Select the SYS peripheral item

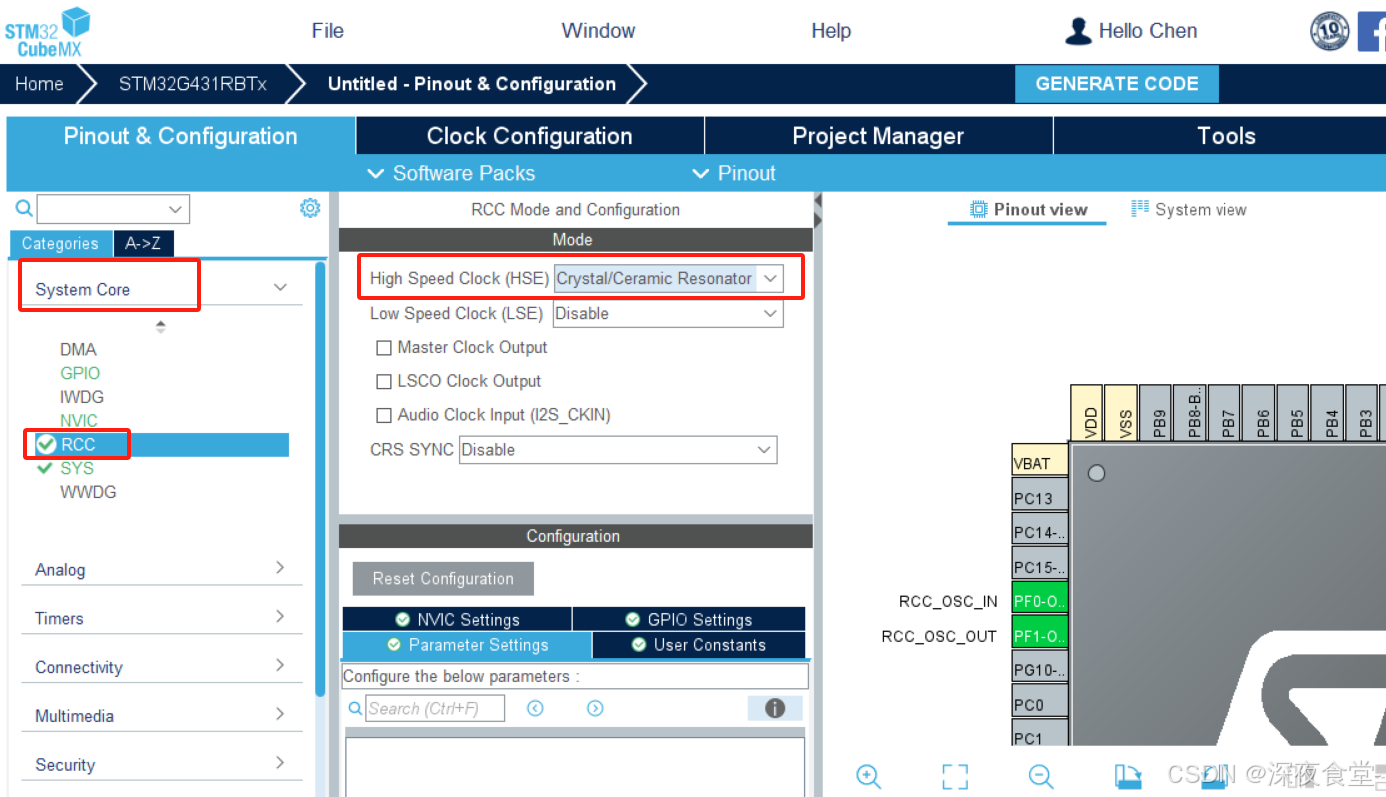77,468
